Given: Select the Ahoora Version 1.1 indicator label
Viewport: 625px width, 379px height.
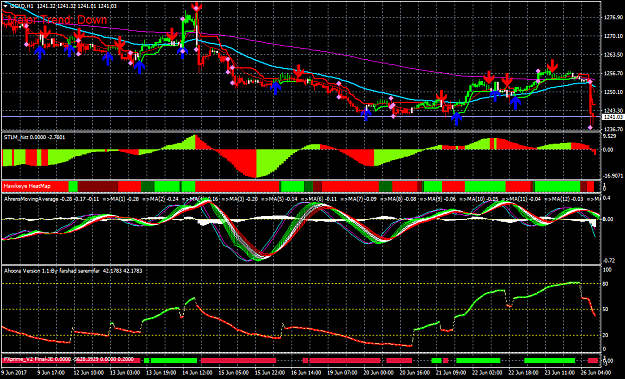Looking at the screenshot, I should 73,271.
